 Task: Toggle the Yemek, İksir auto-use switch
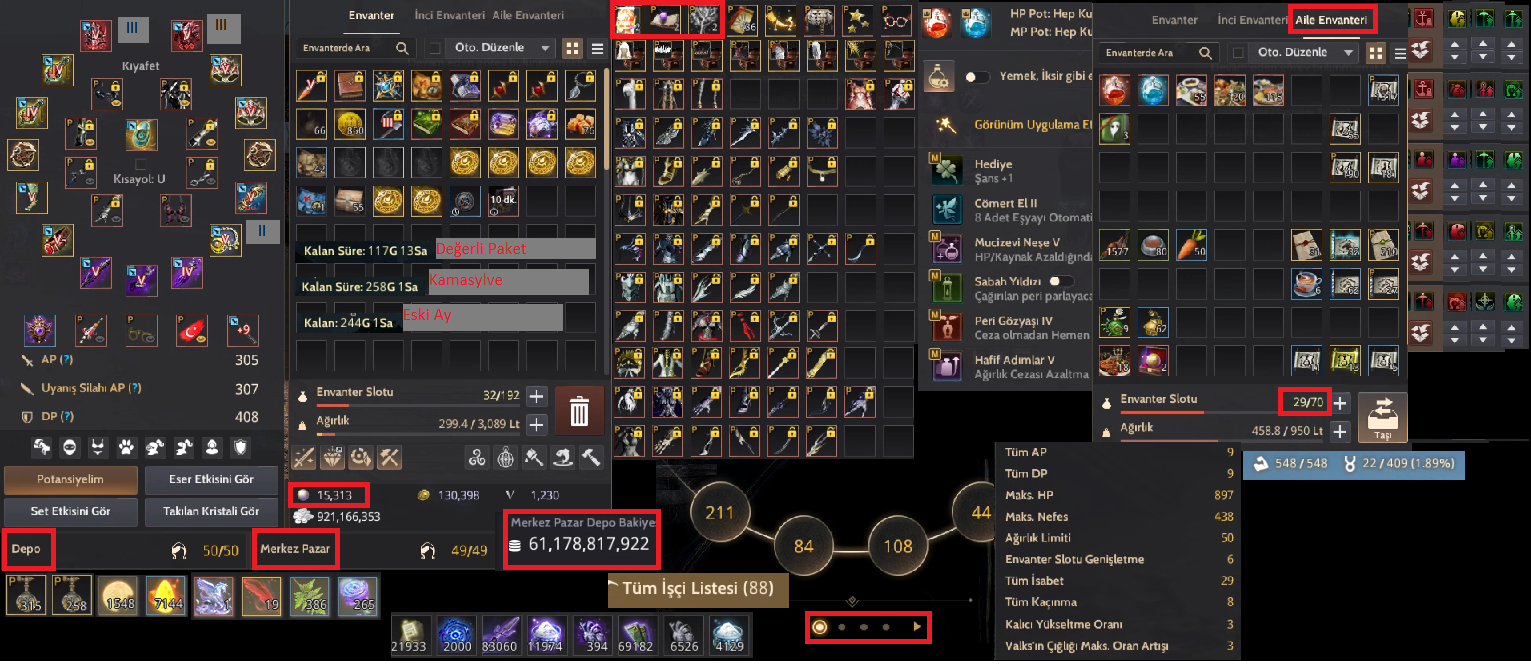pyautogui.click(x=981, y=77)
